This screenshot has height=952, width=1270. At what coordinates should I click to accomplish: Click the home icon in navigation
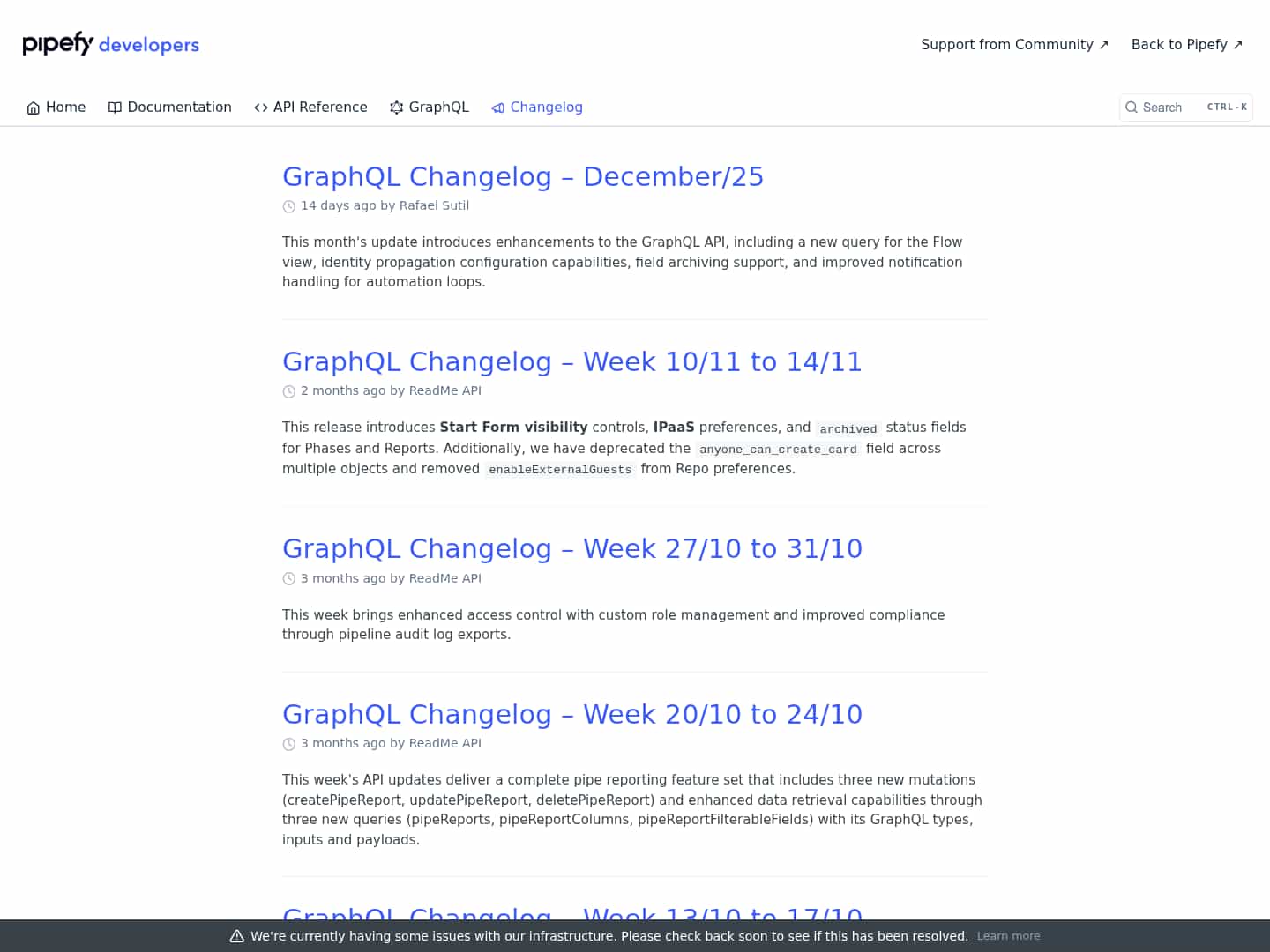pos(33,107)
